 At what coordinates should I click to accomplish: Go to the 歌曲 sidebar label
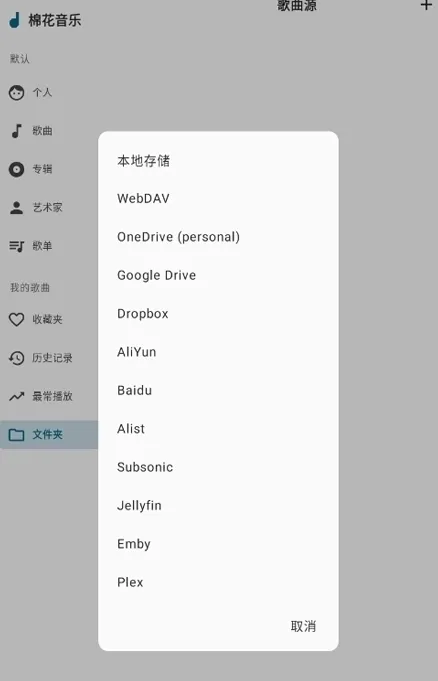(42, 131)
